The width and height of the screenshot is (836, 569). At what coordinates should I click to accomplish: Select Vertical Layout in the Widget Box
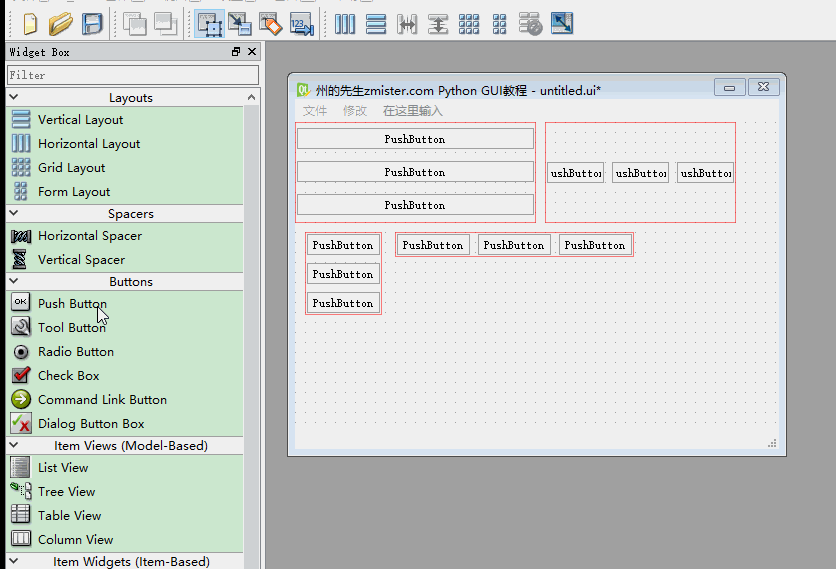[125, 119]
